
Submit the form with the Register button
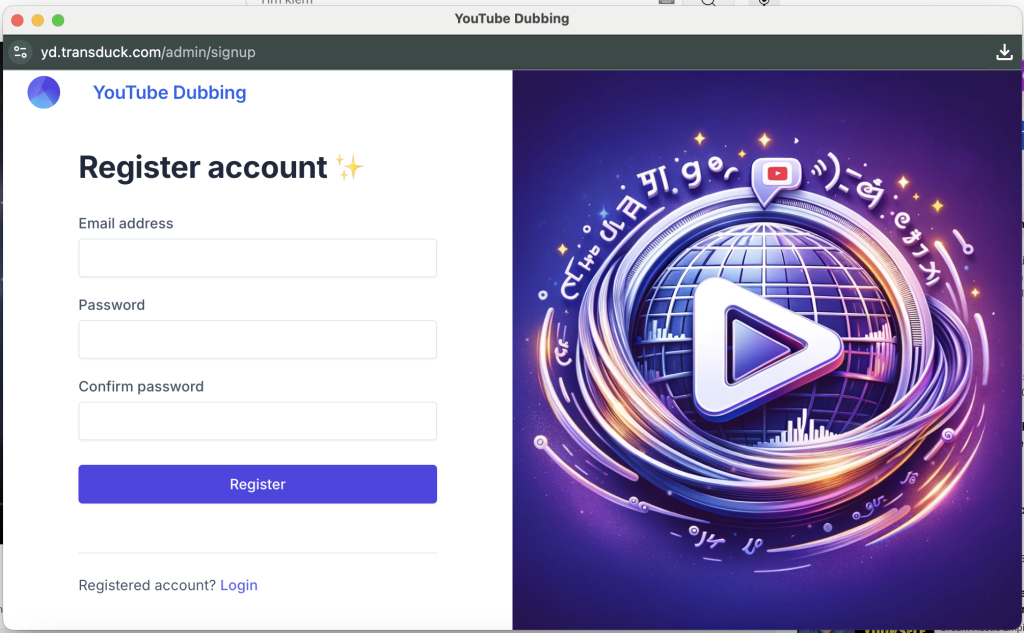pyautogui.click(x=257, y=484)
